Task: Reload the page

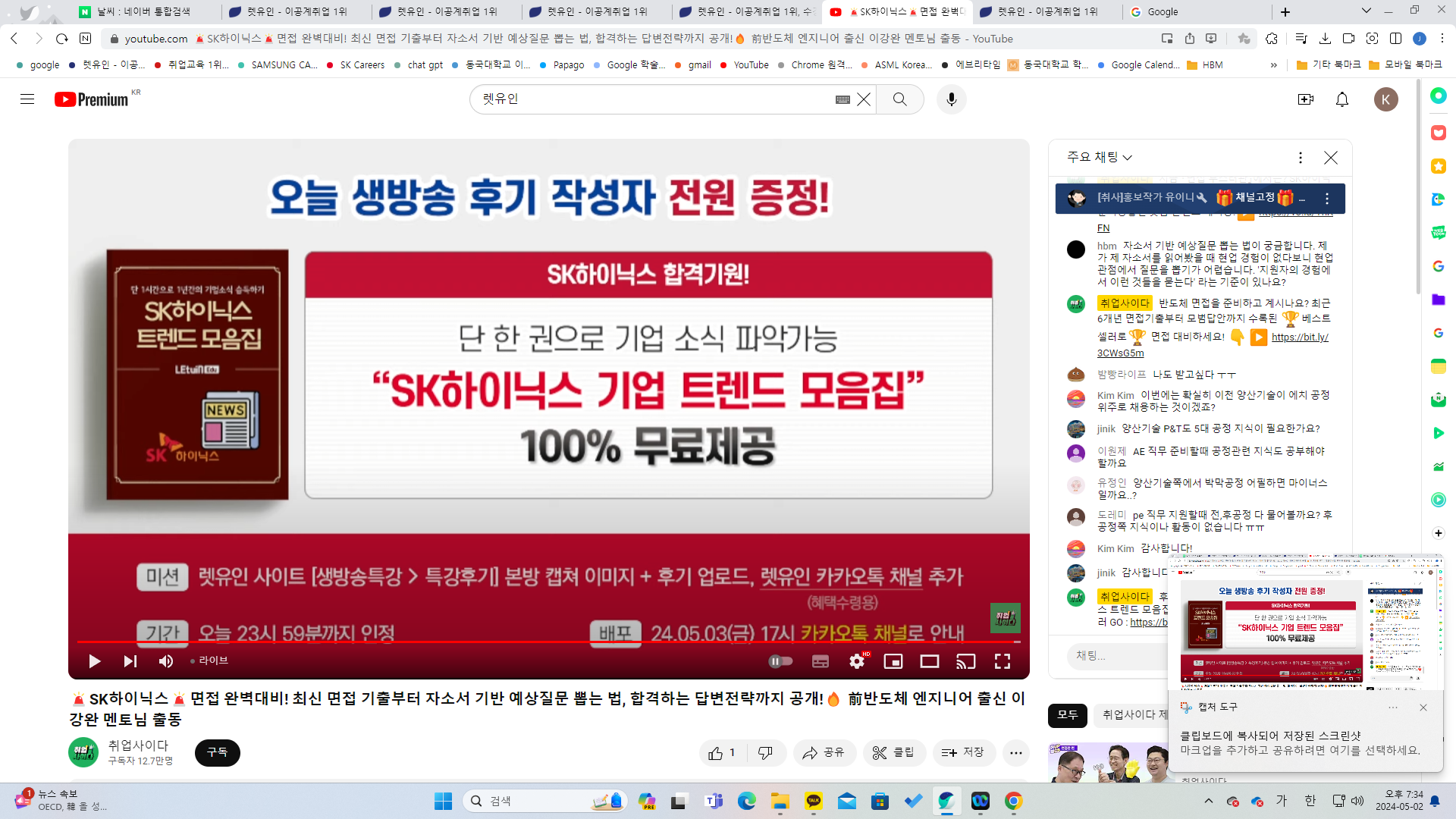Action: [x=62, y=39]
